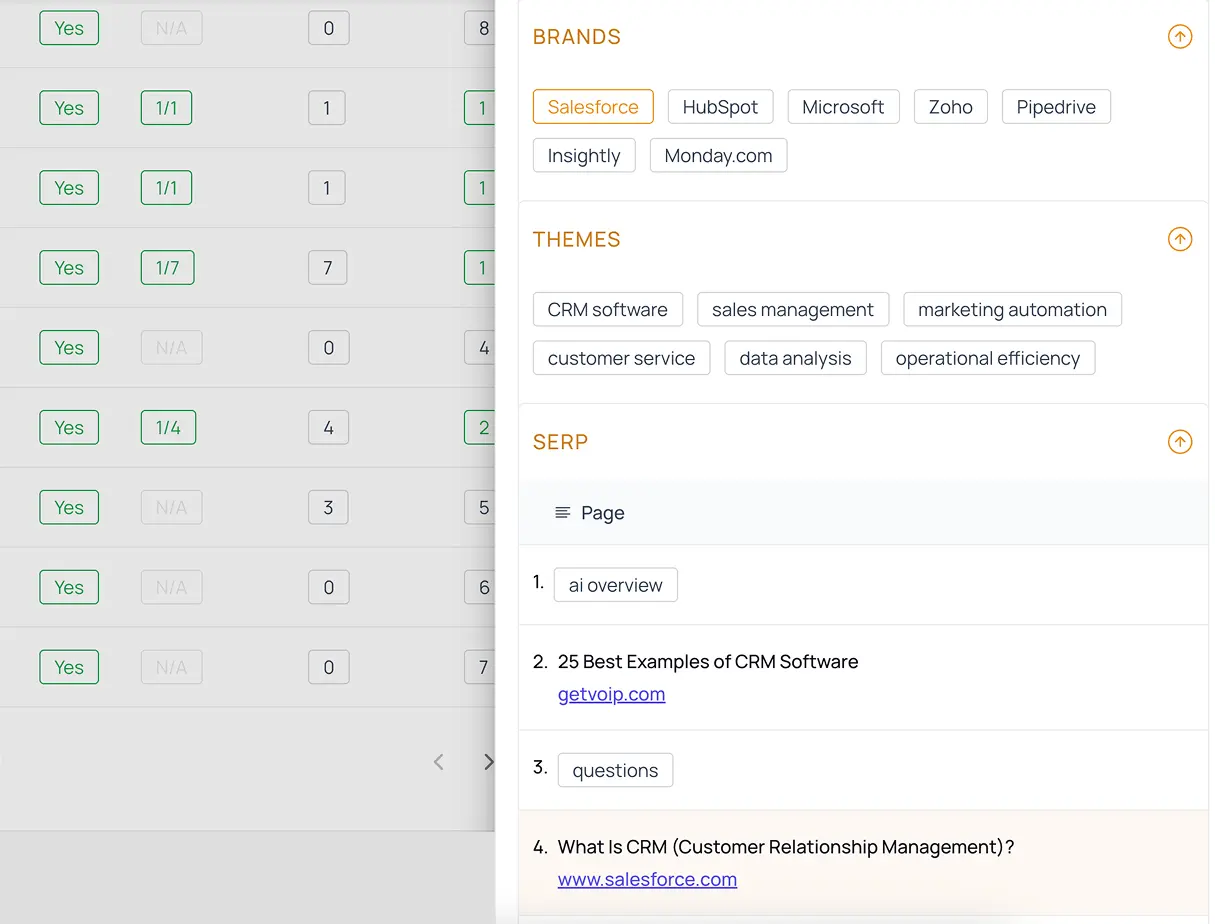The height and width of the screenshot is (924, 1215).
Task: Open the www.salesforce.com link
Action: pos(647,880)
